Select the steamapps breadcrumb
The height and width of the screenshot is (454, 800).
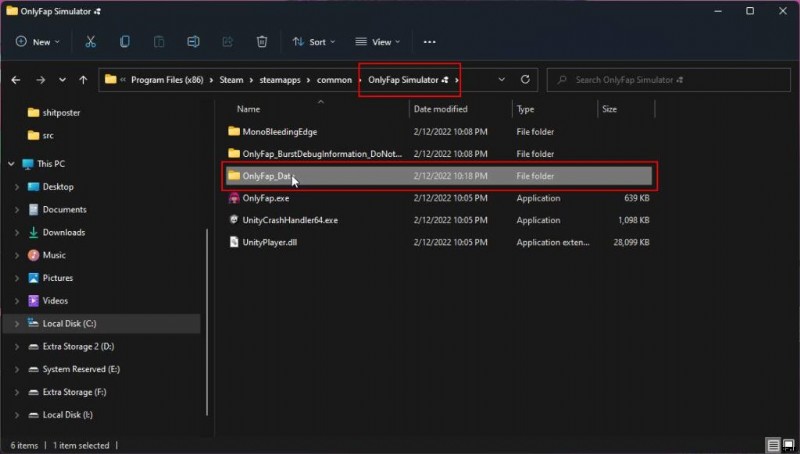pyautogui.click(x=280, y=80)
